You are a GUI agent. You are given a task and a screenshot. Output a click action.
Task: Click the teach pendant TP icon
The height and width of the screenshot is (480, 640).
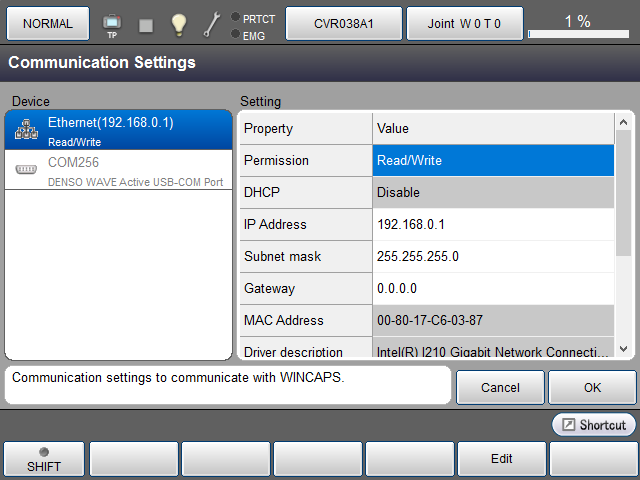(111, 23)
